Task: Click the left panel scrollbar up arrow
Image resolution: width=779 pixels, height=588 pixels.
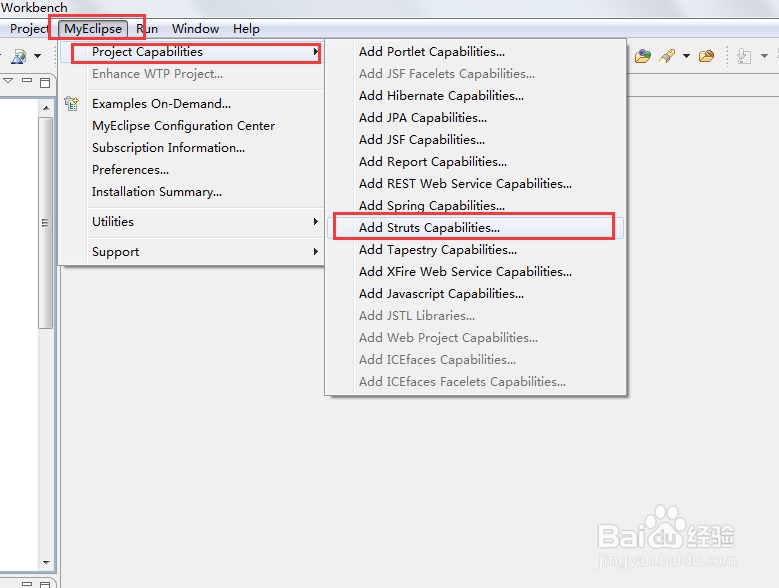Action: click(x=46, y=108)
